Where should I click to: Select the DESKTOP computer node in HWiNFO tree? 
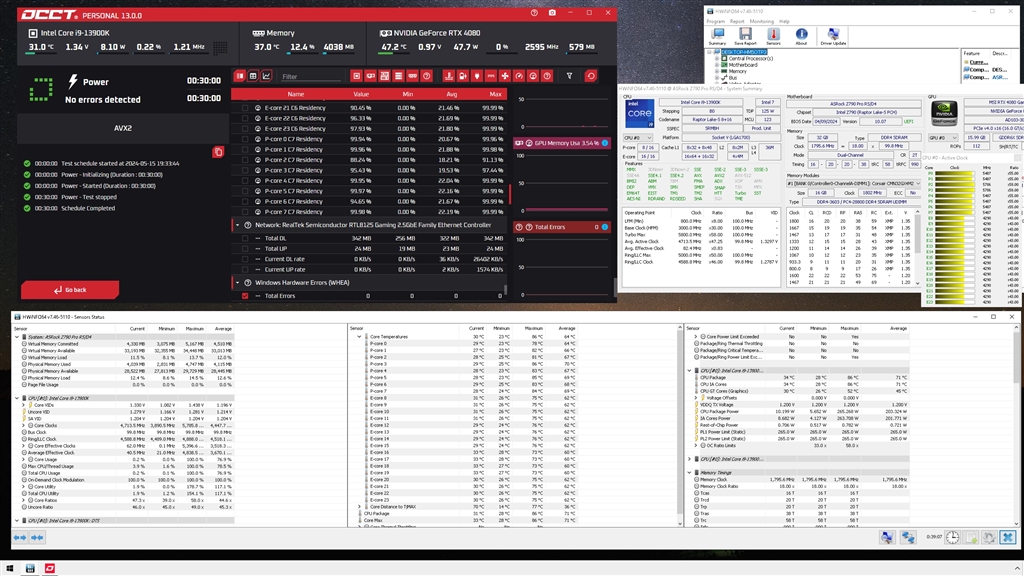pyautogui.click(x=744, y=52)
